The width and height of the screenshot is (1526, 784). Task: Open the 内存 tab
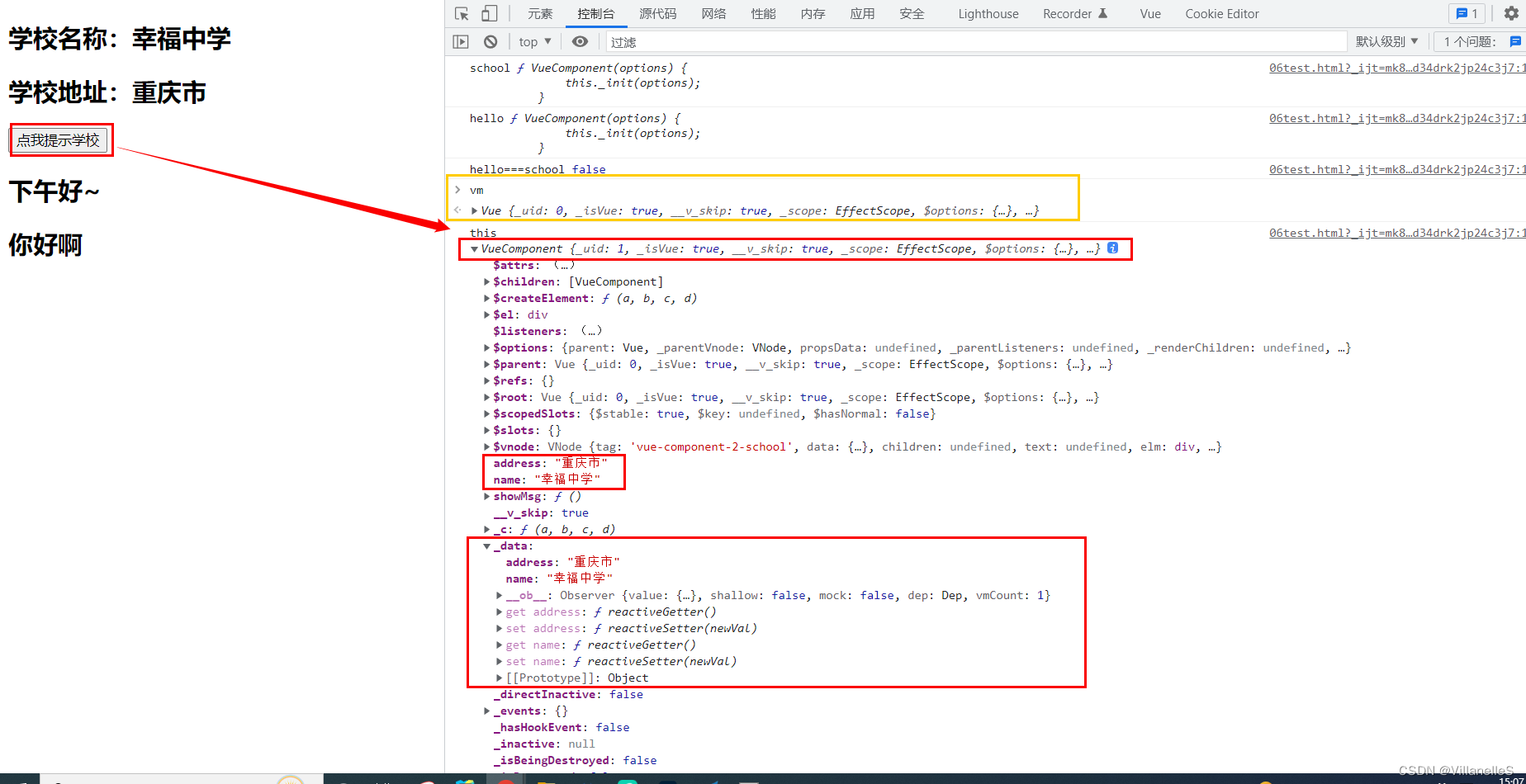click(813, 14)
